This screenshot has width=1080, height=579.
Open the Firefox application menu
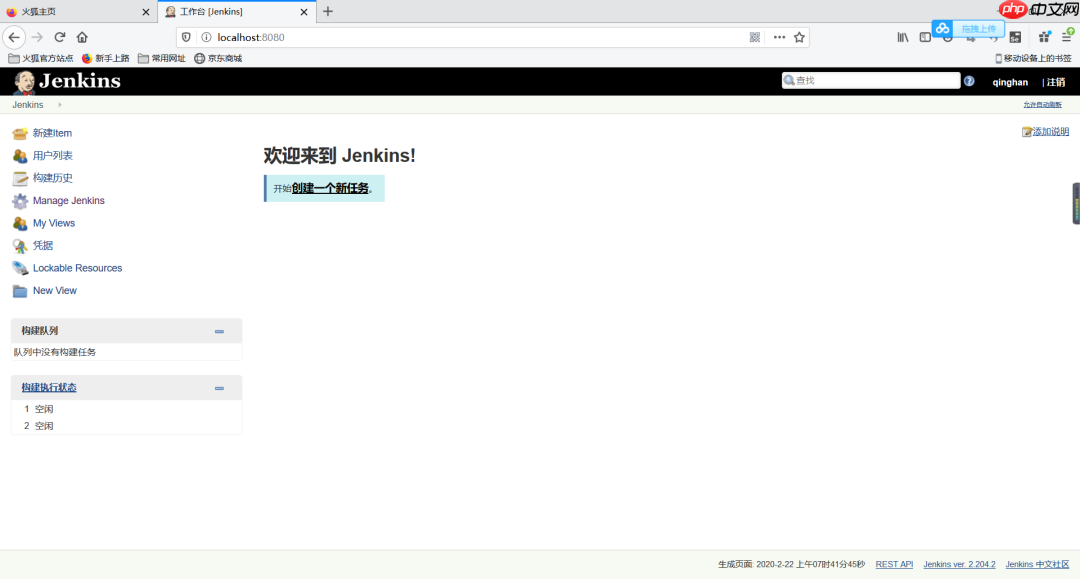point(1068,36)
